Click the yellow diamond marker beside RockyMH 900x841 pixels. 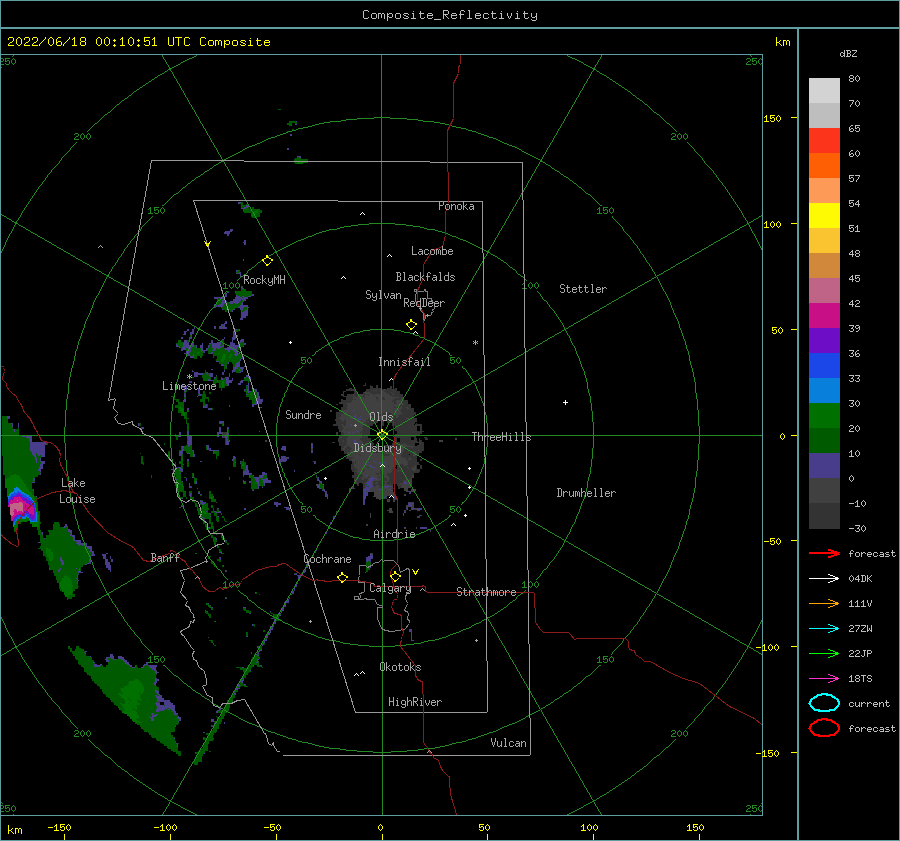pyautogui.click(x=267, y=261)
